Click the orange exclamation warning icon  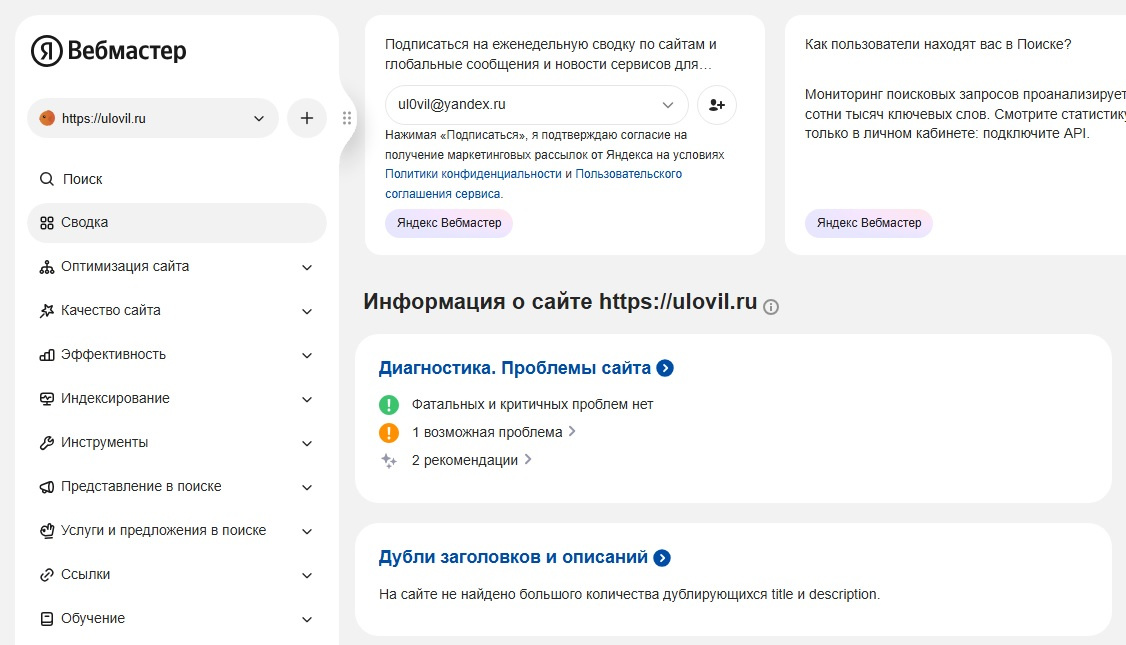[388, 432]
